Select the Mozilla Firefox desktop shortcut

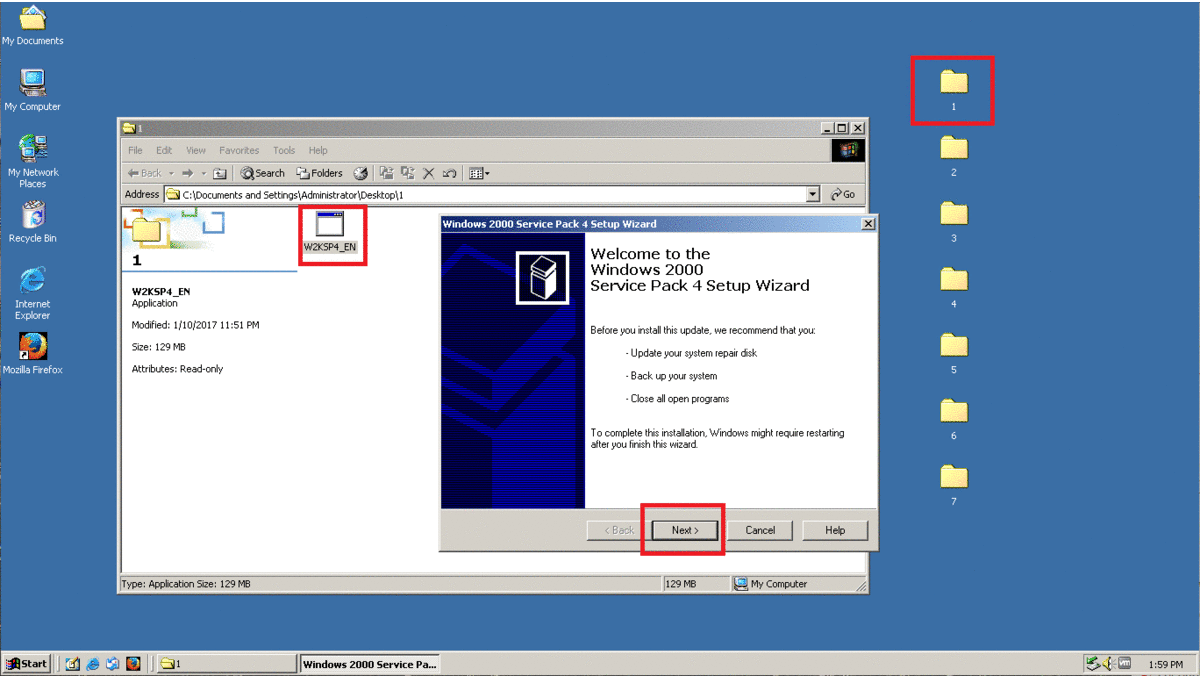click(33, 353)
